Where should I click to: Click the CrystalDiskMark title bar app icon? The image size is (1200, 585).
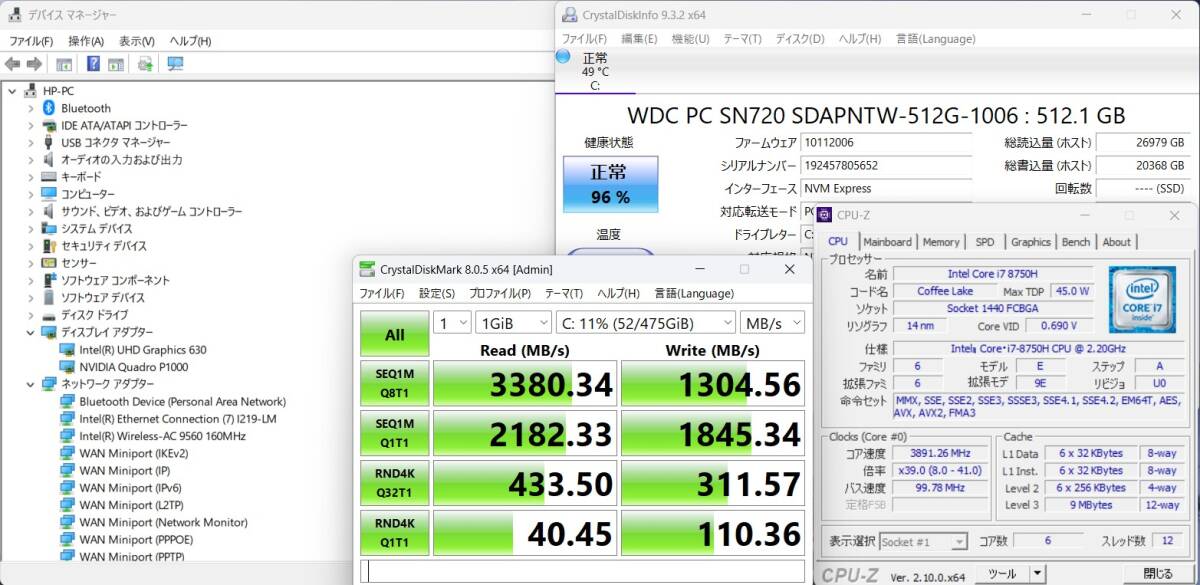pos(367,269)
